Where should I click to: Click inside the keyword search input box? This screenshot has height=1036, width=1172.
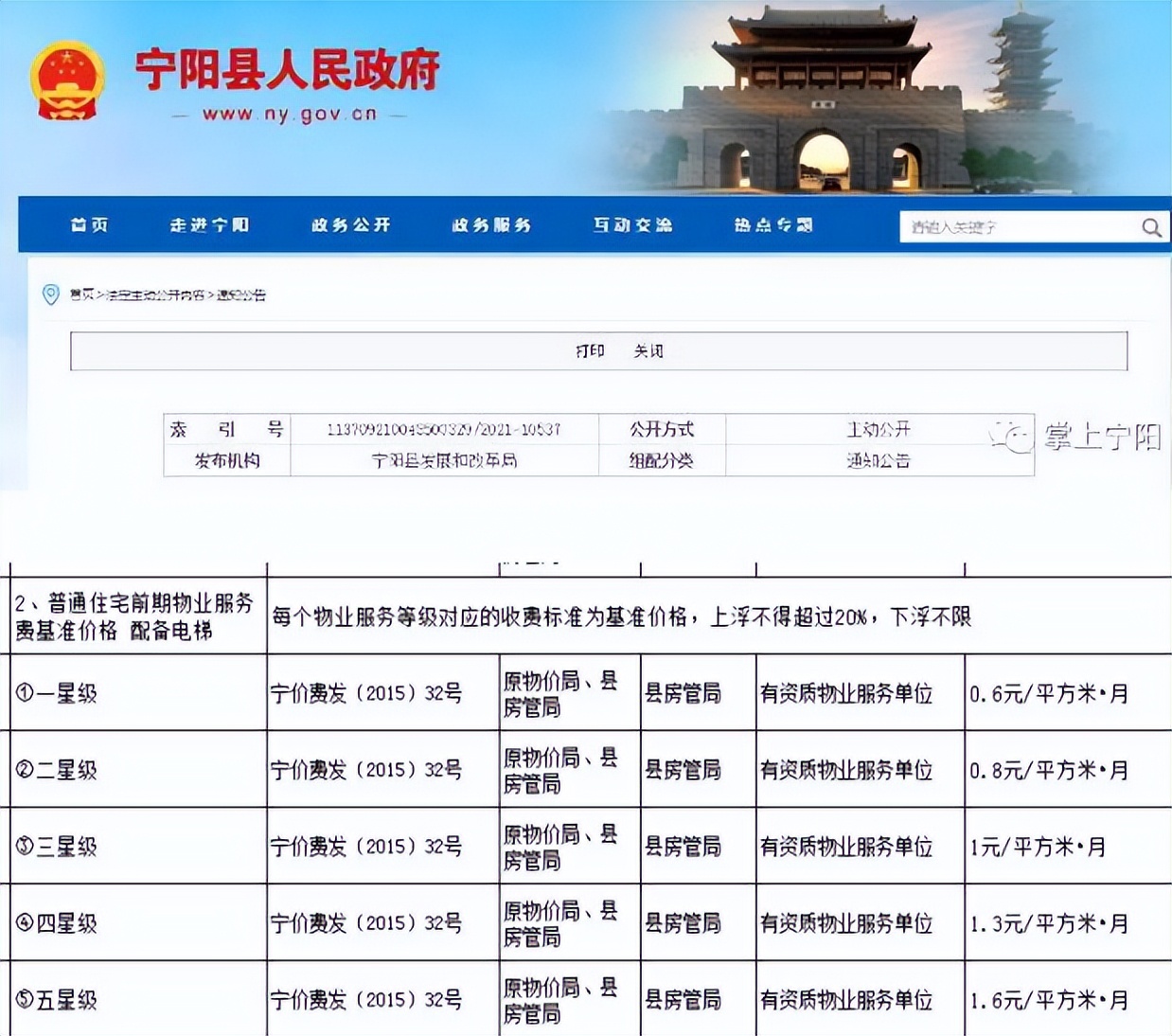coord(1013,227)
